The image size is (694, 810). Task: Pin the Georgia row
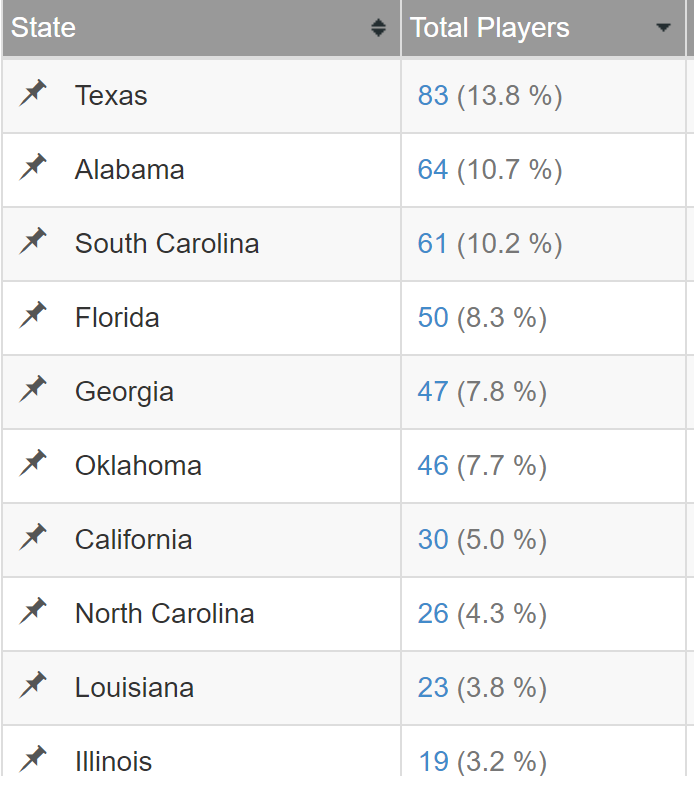(x=33, y=389)
